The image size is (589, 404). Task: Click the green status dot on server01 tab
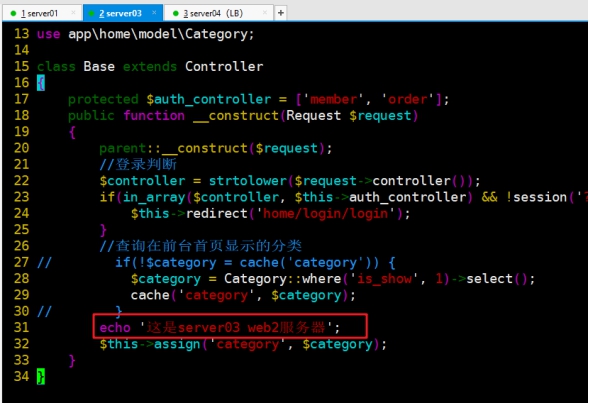click(x=13, y=14)
